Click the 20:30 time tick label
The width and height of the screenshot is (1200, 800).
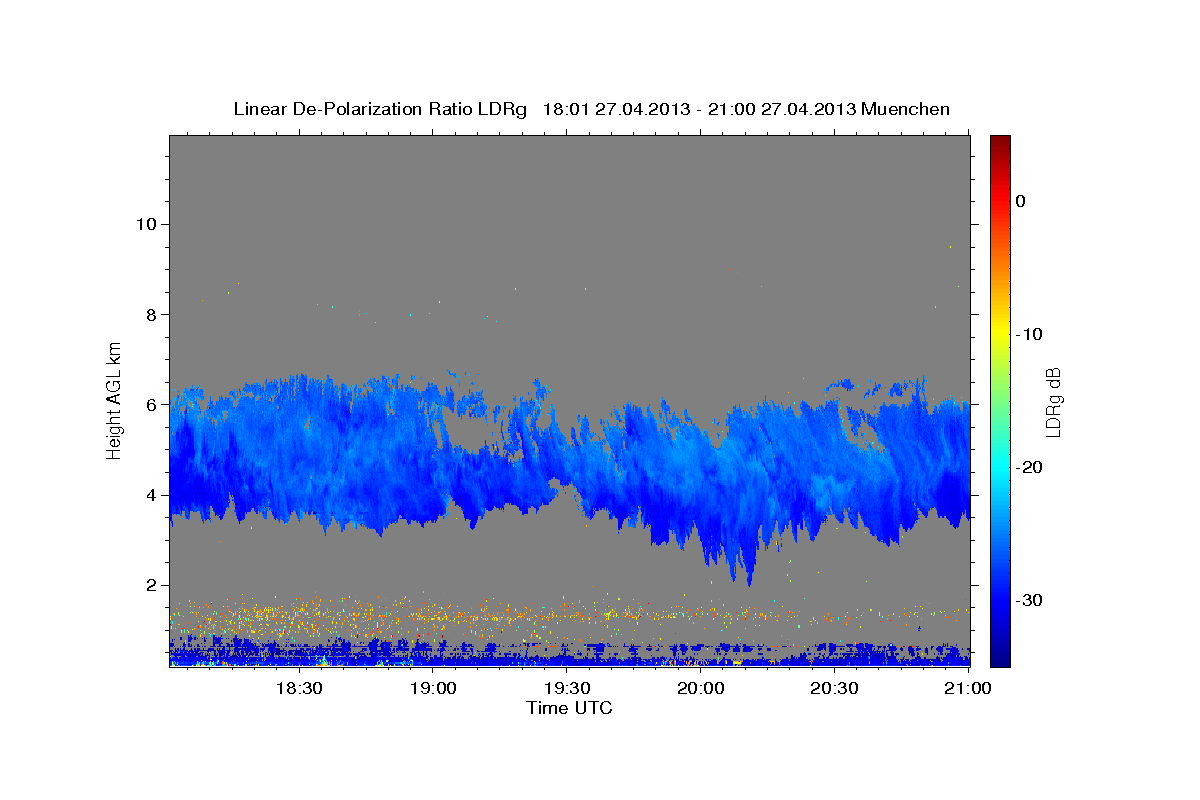[835, 689]
